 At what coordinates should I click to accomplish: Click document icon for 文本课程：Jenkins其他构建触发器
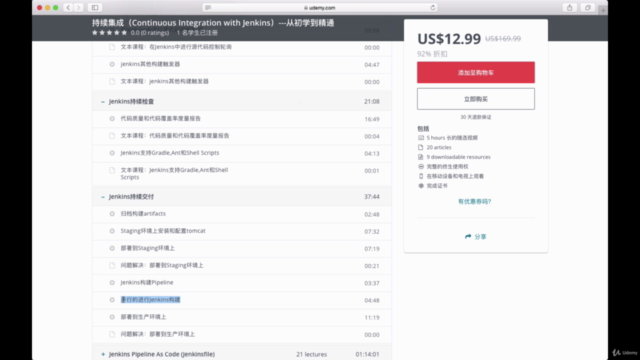tap(112, 81)
